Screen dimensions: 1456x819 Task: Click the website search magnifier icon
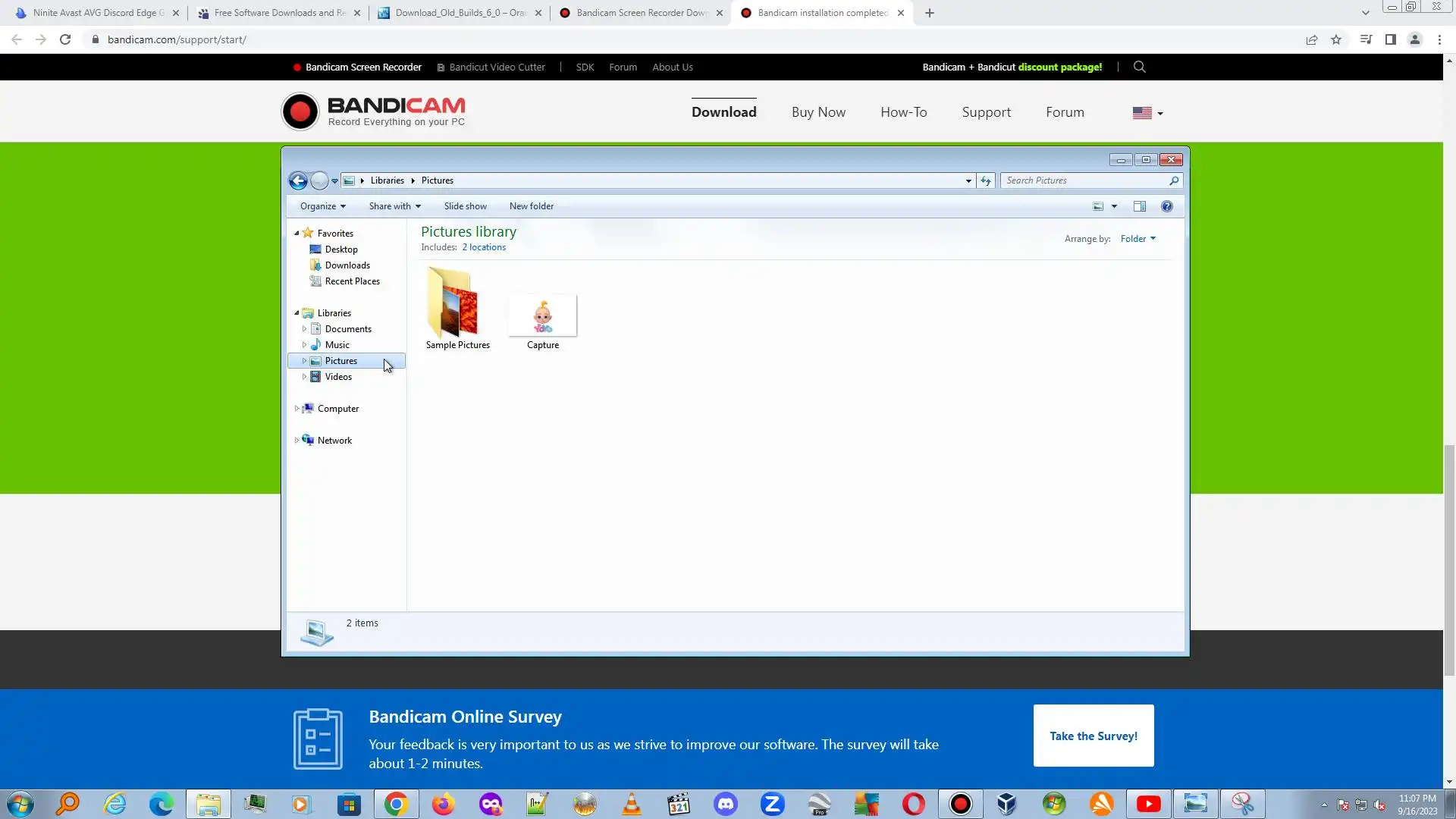(x=1139, y=67)
